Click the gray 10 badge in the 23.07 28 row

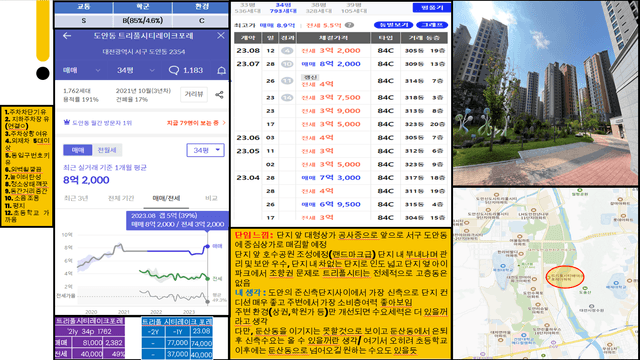pos(287,64)
